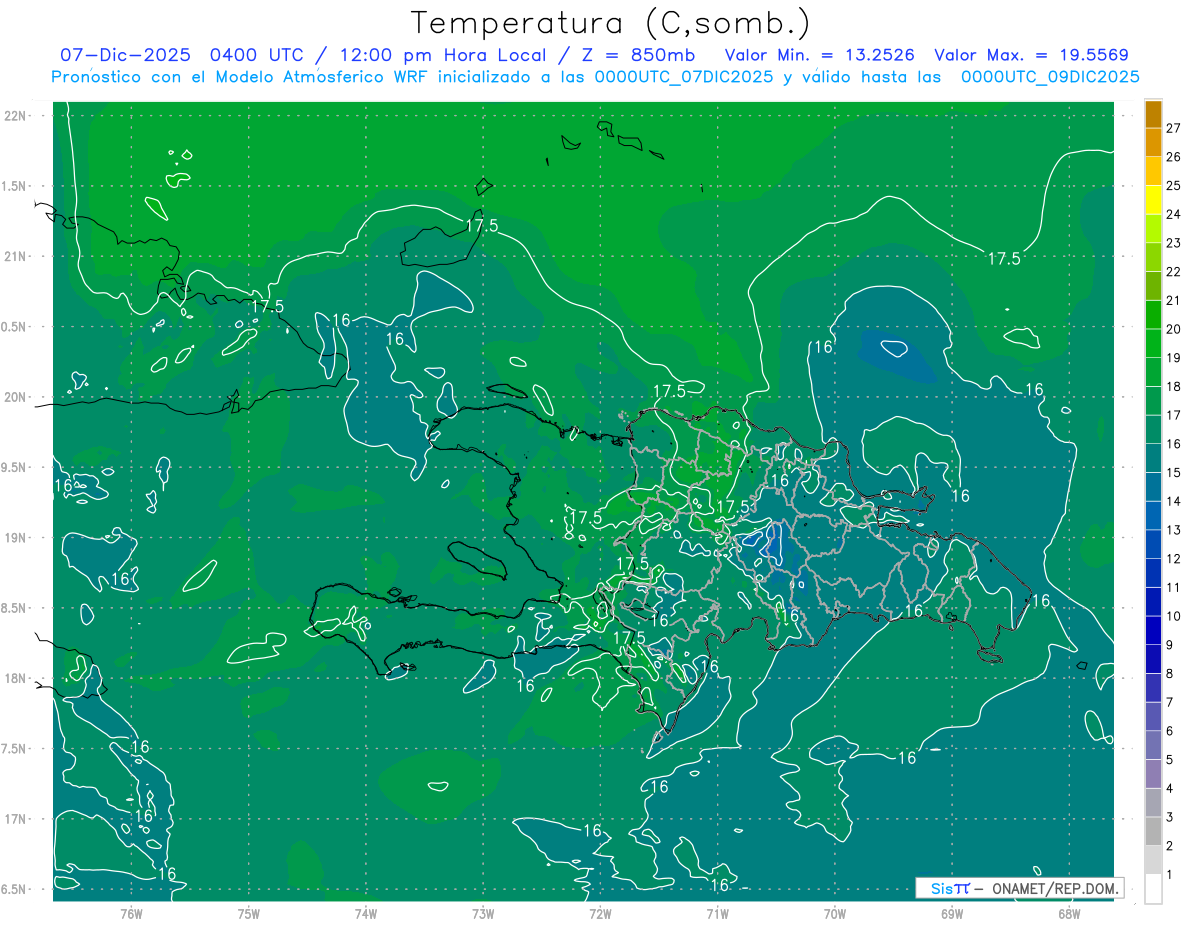Screen dimensions: 1200x927
Task: Click the 73W longitude axis label
Action: (483, 913)
